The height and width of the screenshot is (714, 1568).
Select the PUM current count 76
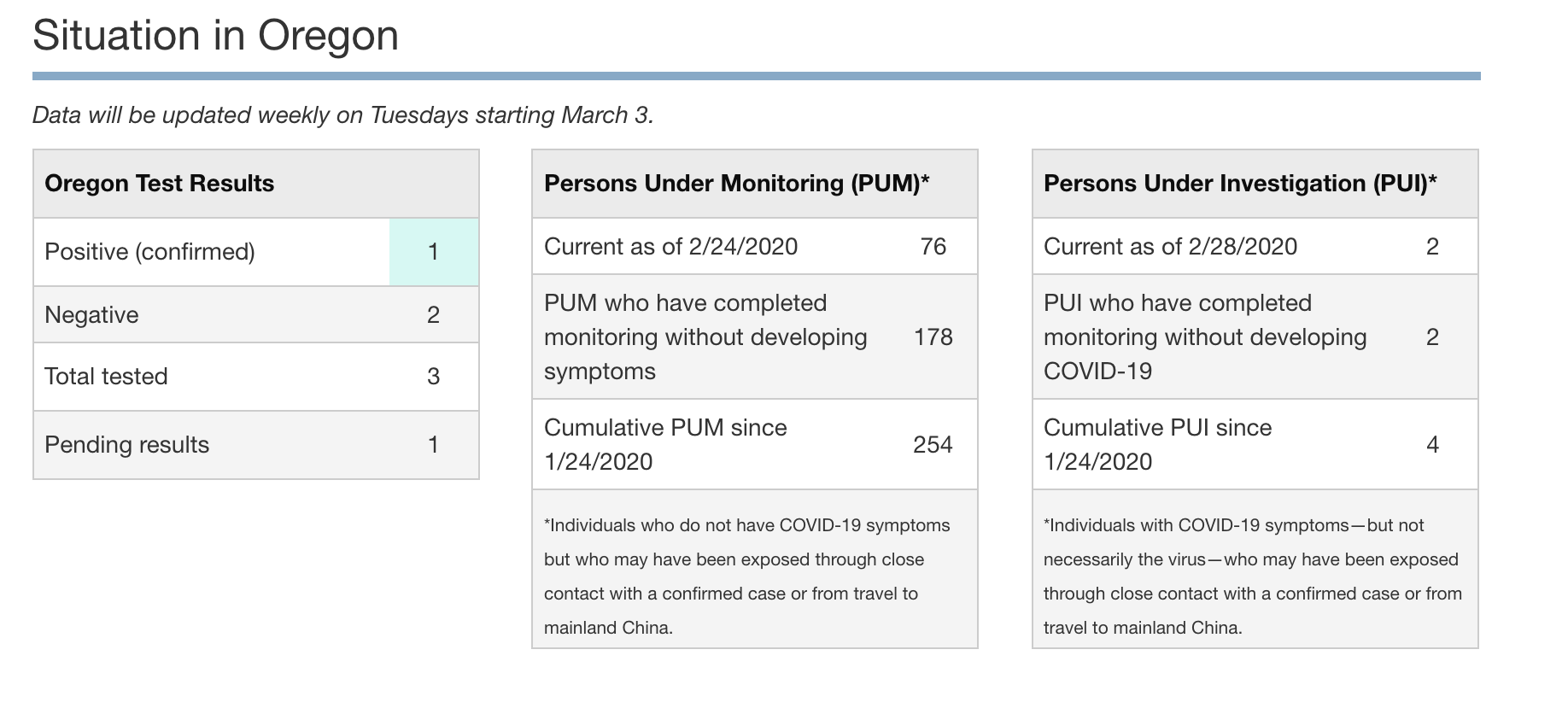coord(933,247)
